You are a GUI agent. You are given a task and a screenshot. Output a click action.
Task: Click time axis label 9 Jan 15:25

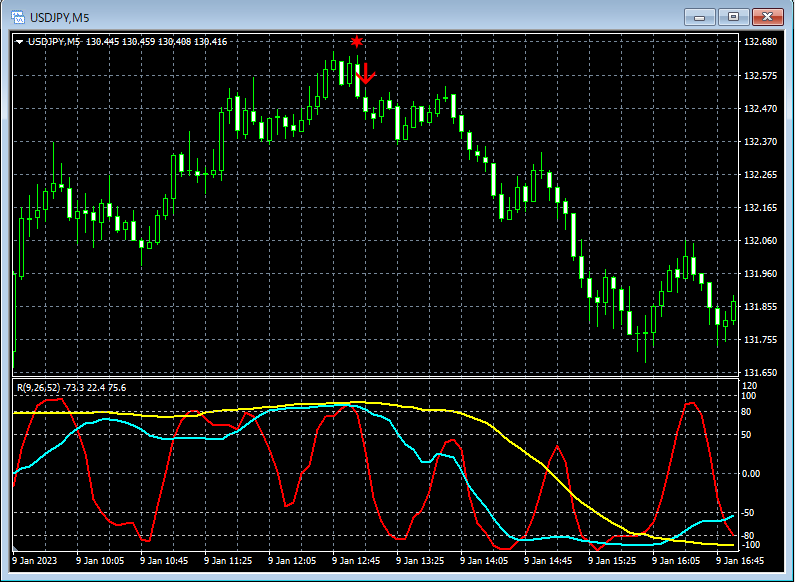coord(612,561)
